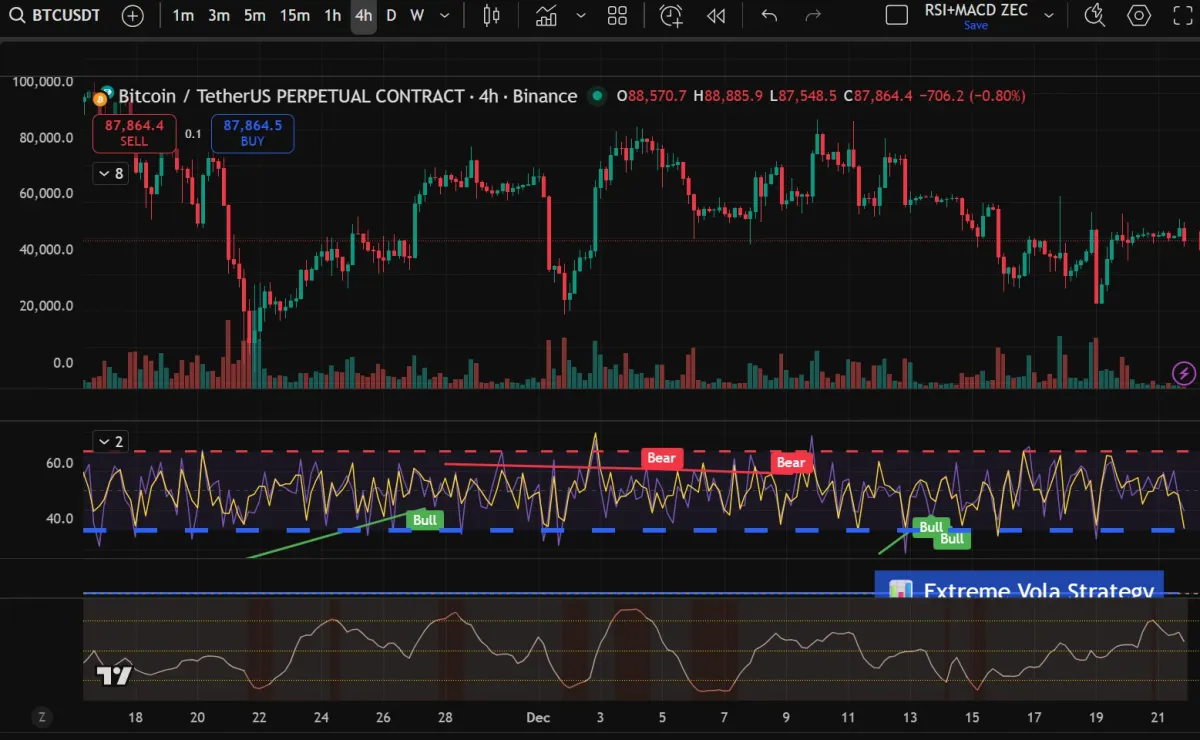This screenshot has height=740, width=1200.
Task: Click the 20,000.0 price axis label
Action: [46, 305]
